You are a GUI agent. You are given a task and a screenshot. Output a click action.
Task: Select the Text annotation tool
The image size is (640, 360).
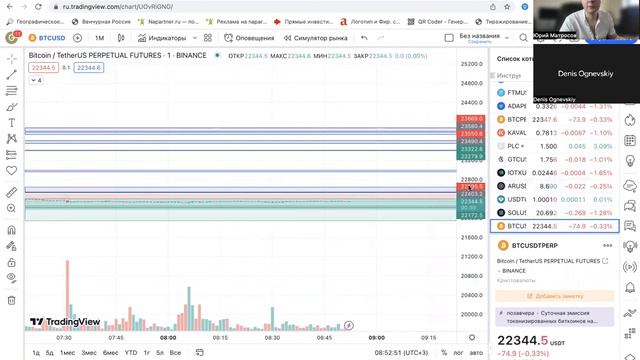point(11,123)
